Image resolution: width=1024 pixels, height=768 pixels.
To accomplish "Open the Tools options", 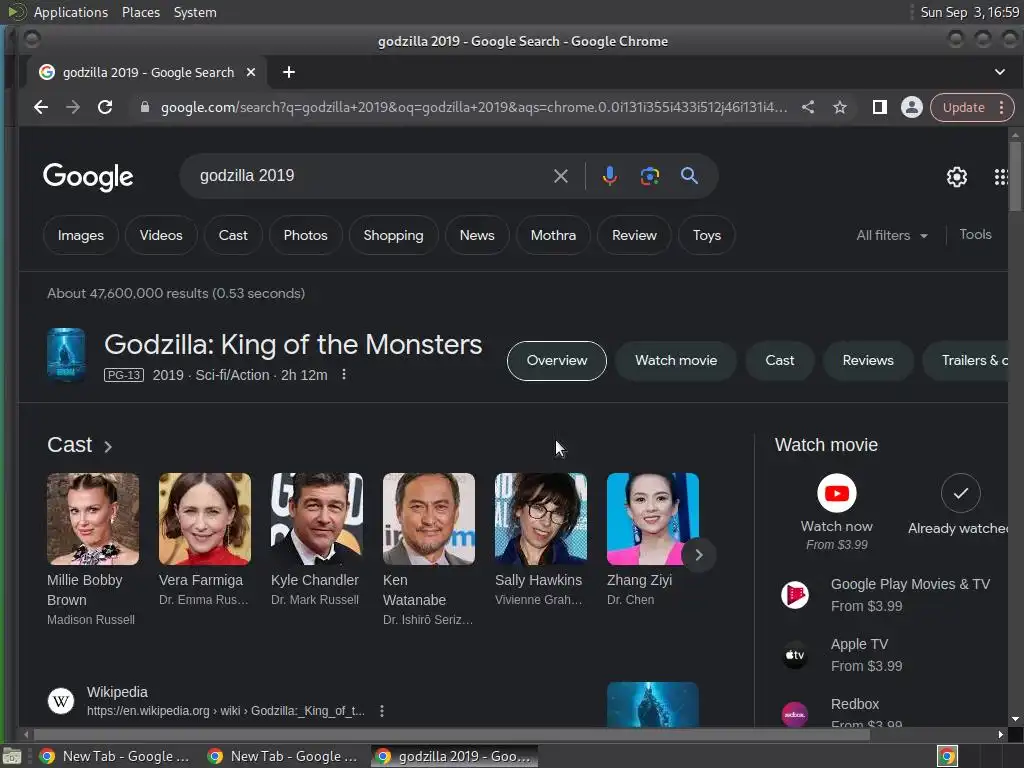I will [x=975, y=234].
